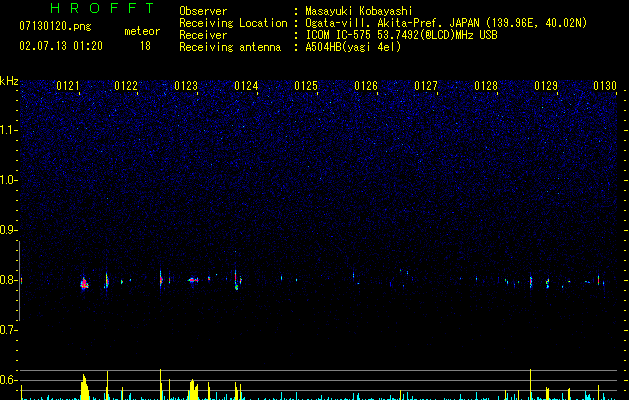Click the observer name Masayuki Kobayashi
The height and width of the screenshot is (400, 629).
[359, 11]
